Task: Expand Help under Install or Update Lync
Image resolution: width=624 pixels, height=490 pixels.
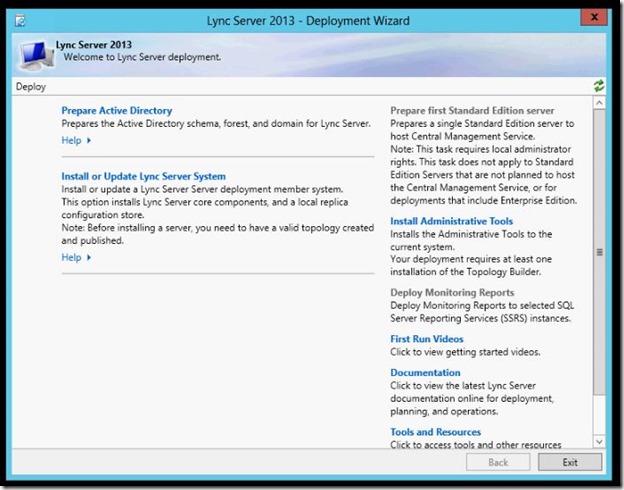Action: [x=76, y=257]
